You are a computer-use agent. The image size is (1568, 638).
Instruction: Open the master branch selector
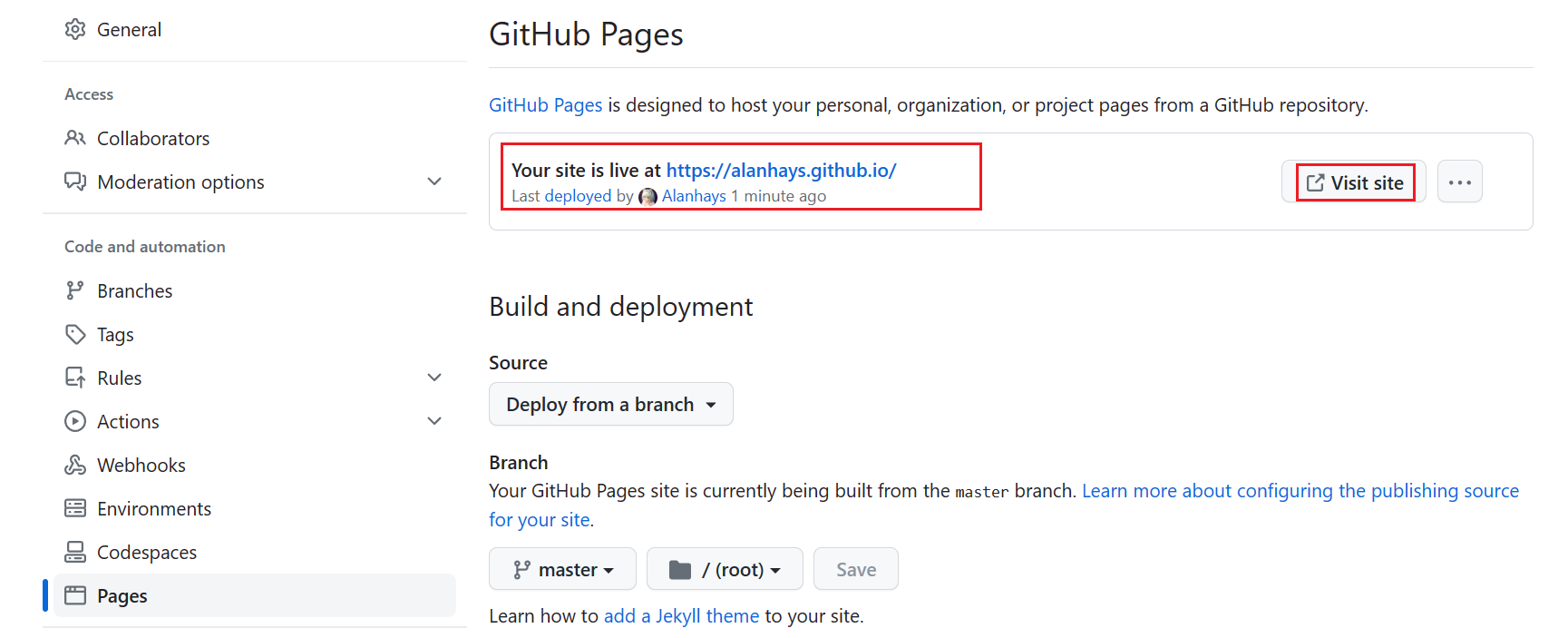[x=562, y=569]
